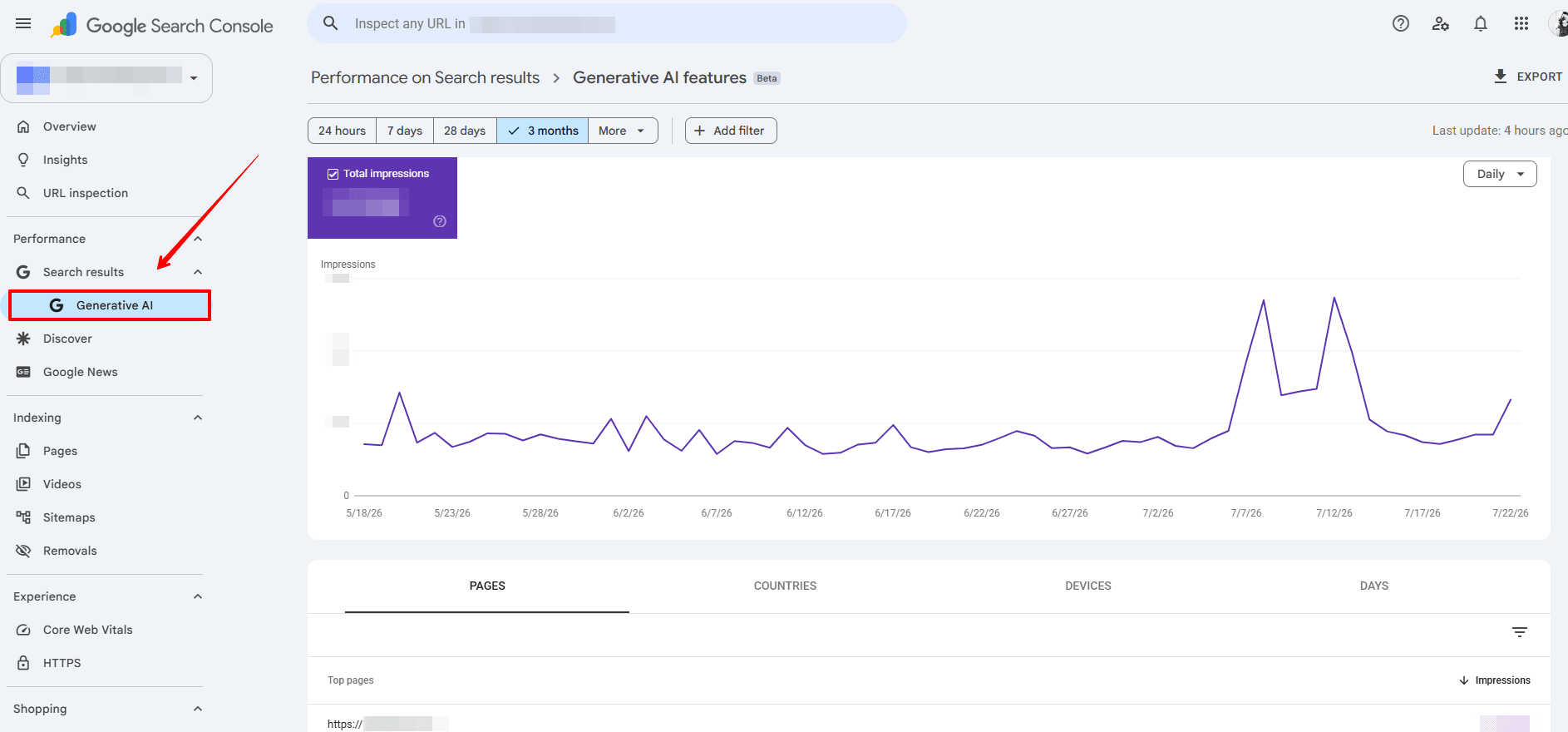Image resolution: width=1568 pixels, height=732 pixels.
Task: Open the Daily granularity dropdown
Action: pyautogui.click(x=1500, y=174)
